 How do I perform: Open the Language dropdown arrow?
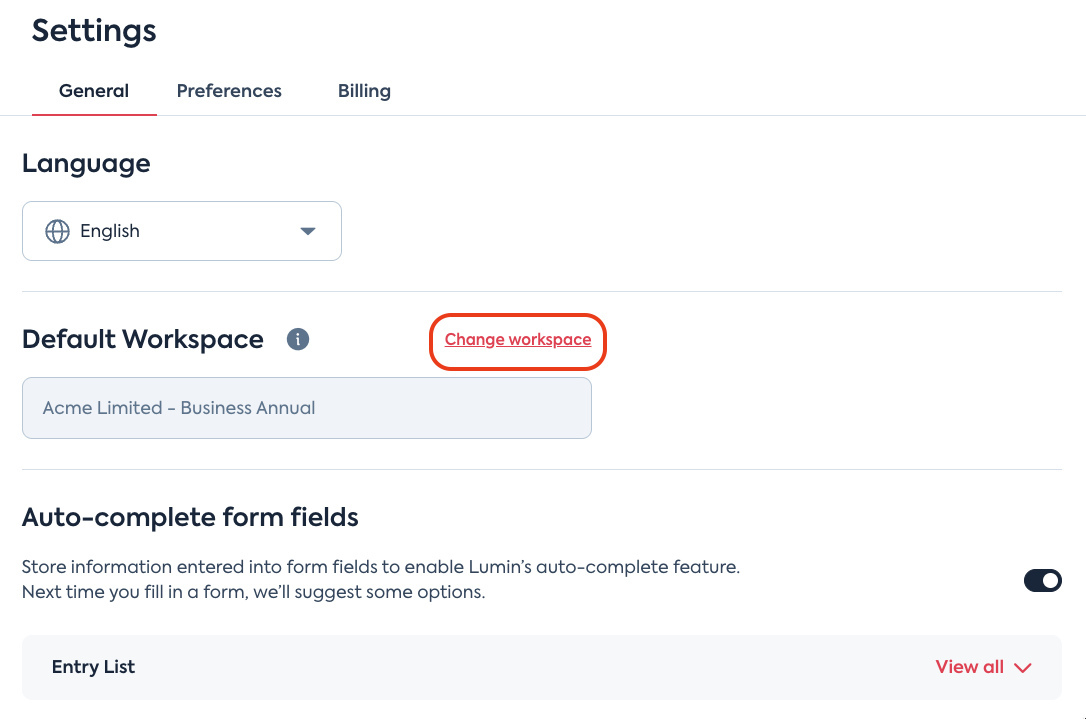(308, 231)
